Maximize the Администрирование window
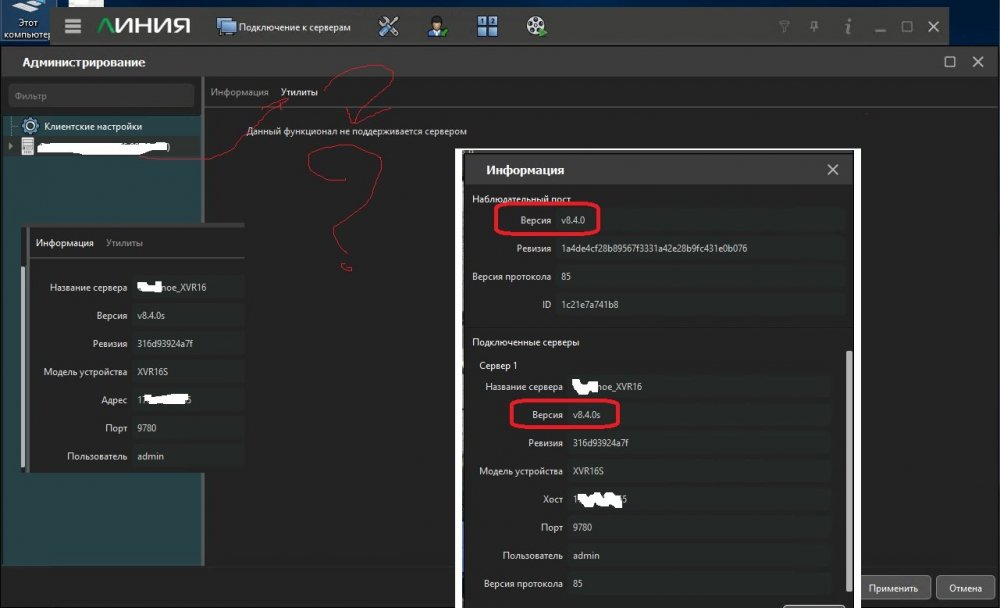 point(950,62)
